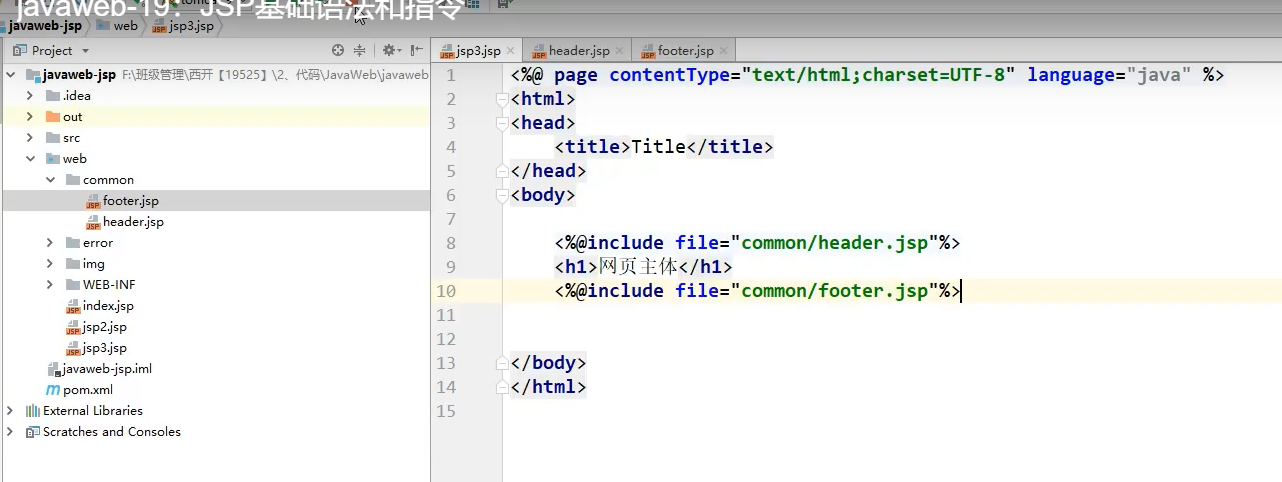
Task: Collapse the web folder
Action: click(x=31, y=159)
